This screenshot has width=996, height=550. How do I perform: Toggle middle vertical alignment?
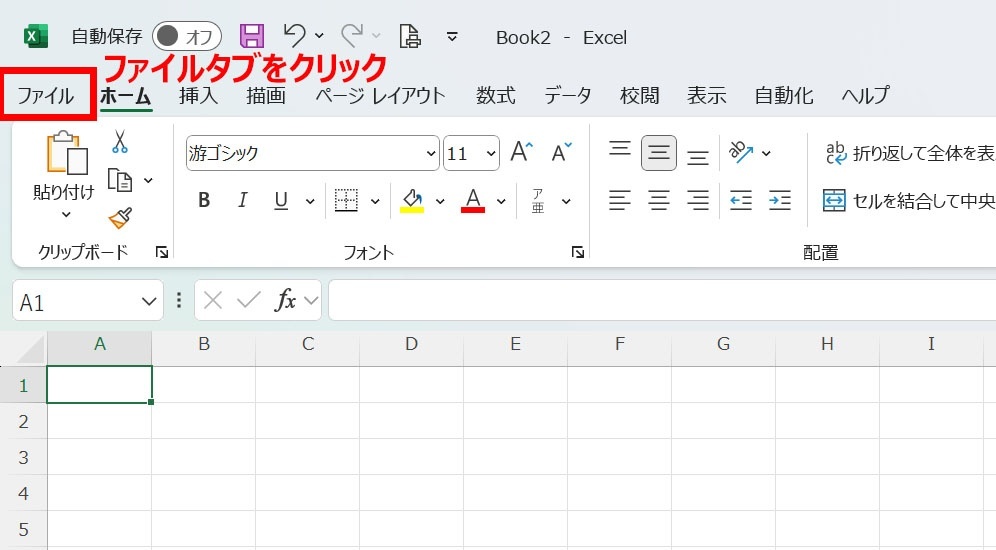coord(659,152)
